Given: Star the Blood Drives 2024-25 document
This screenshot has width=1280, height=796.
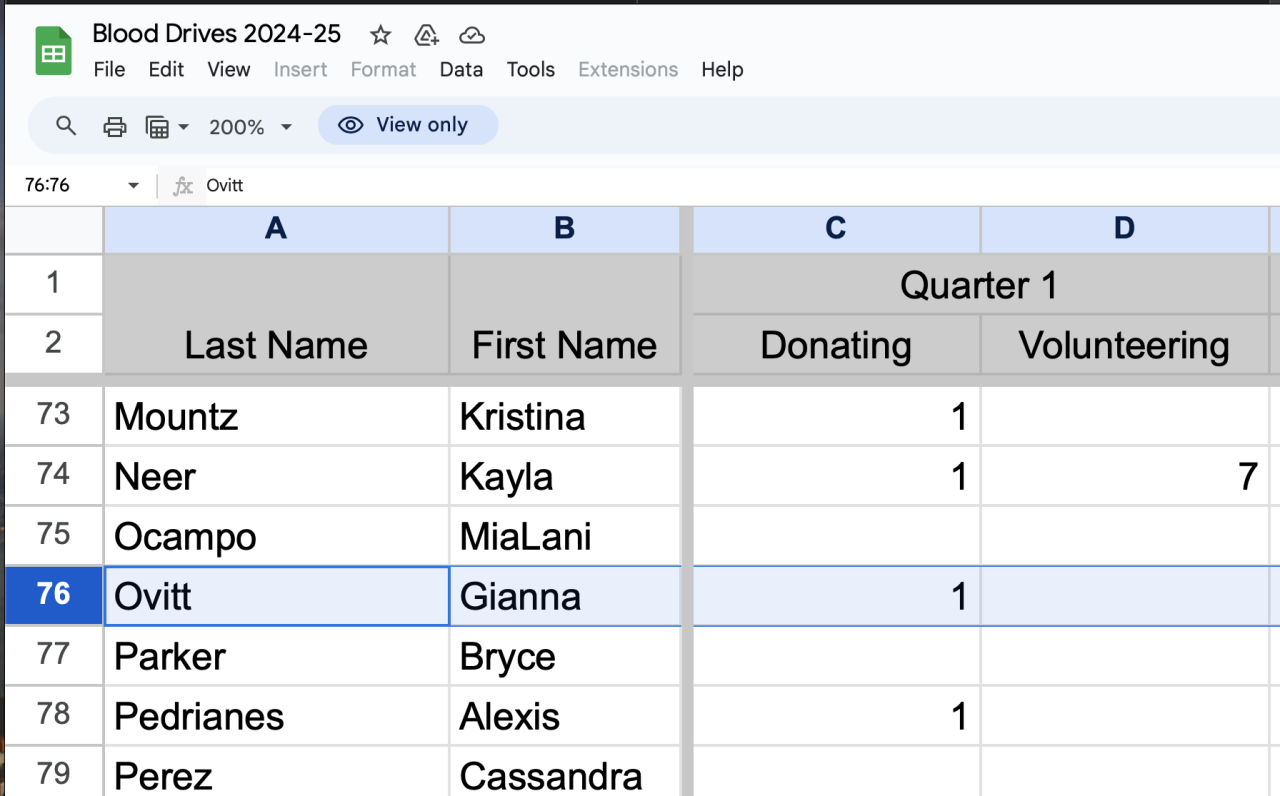Looking at the screenshot, I should pos(380,36).
